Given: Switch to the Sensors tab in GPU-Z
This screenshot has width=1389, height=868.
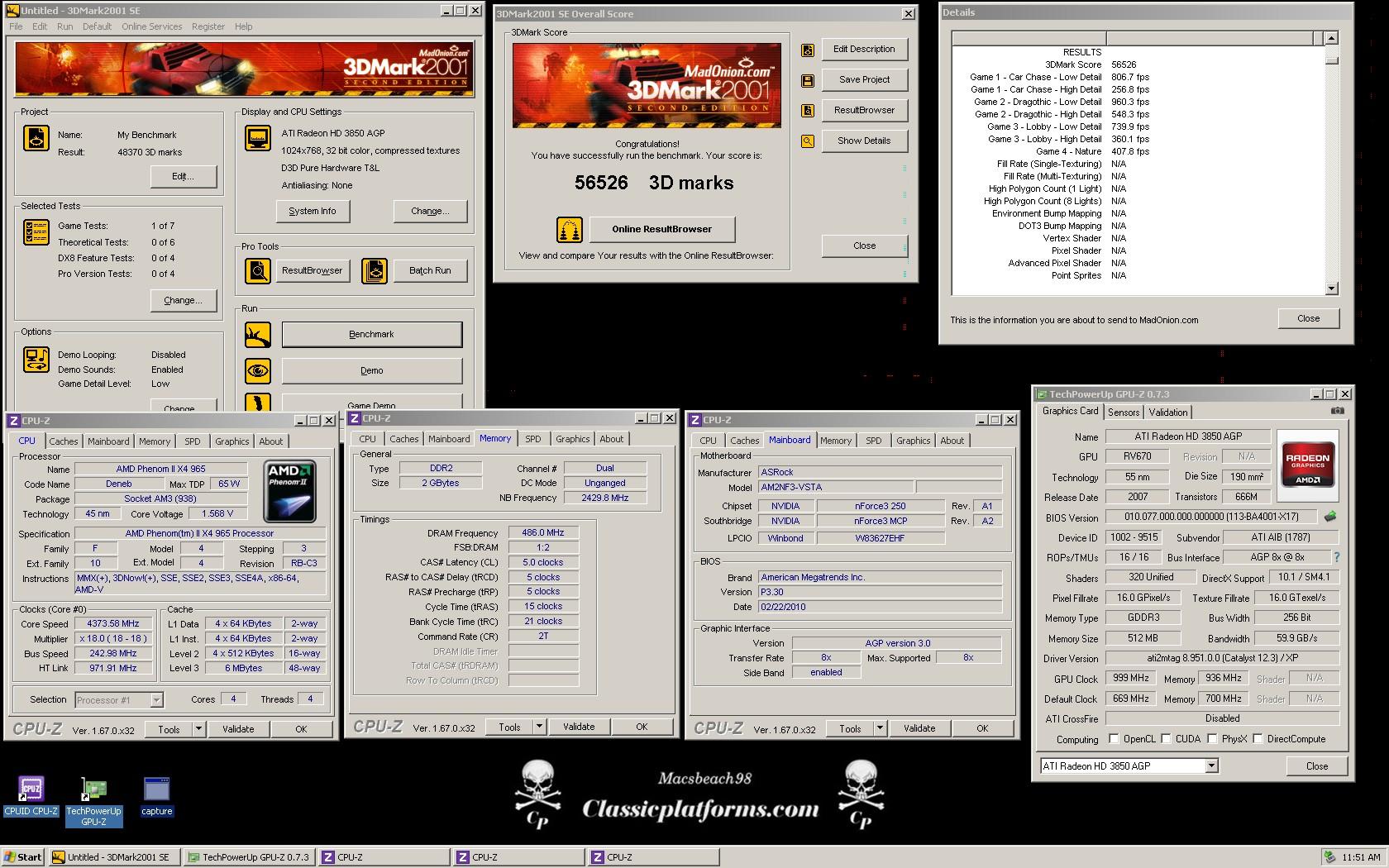Looking at the screenshot, I should 1124,412.
